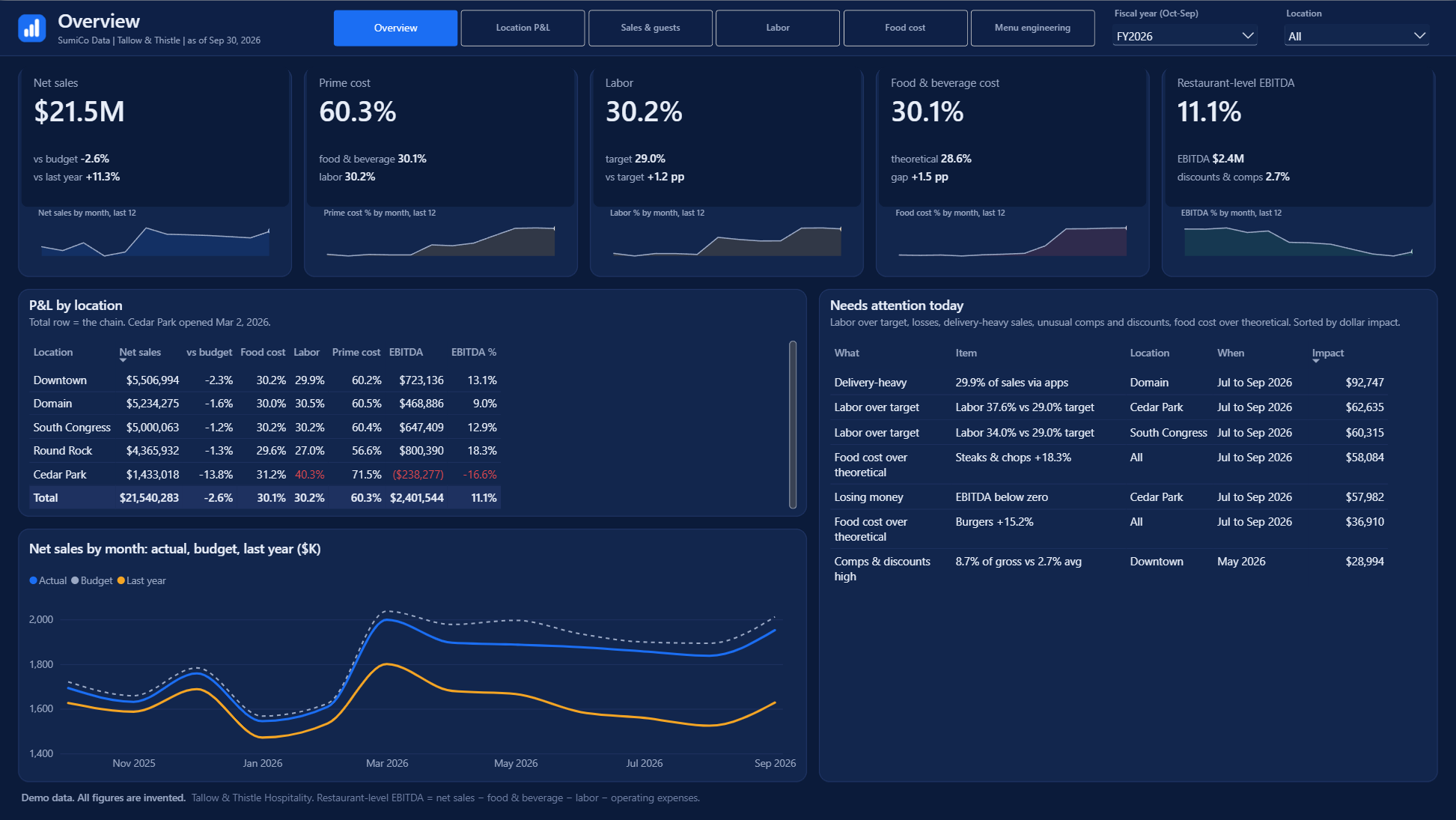1456x820 pixels.
Task: Switch to the Location P&L tab
Action: tap(523, 28)
